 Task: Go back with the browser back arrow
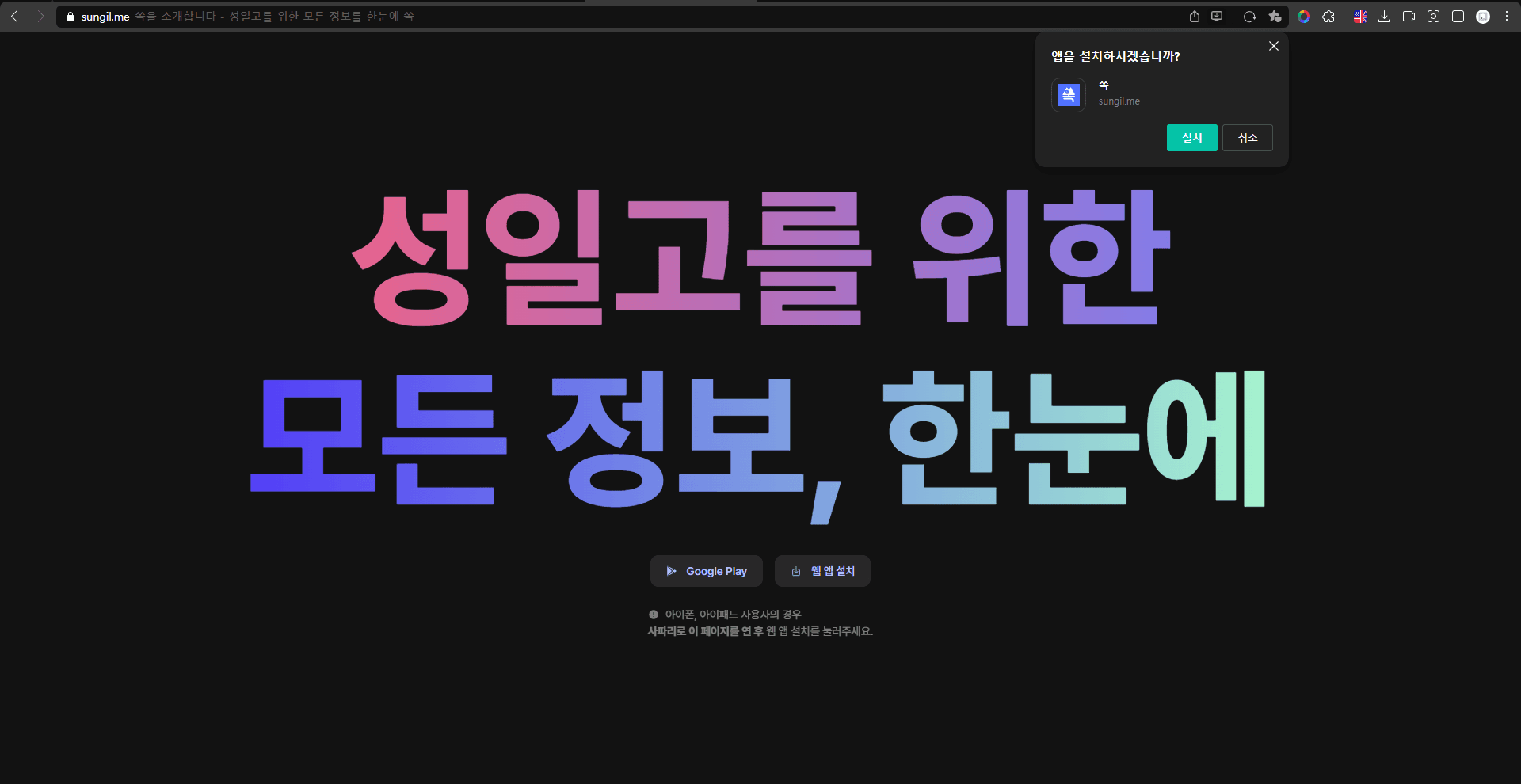14,17
